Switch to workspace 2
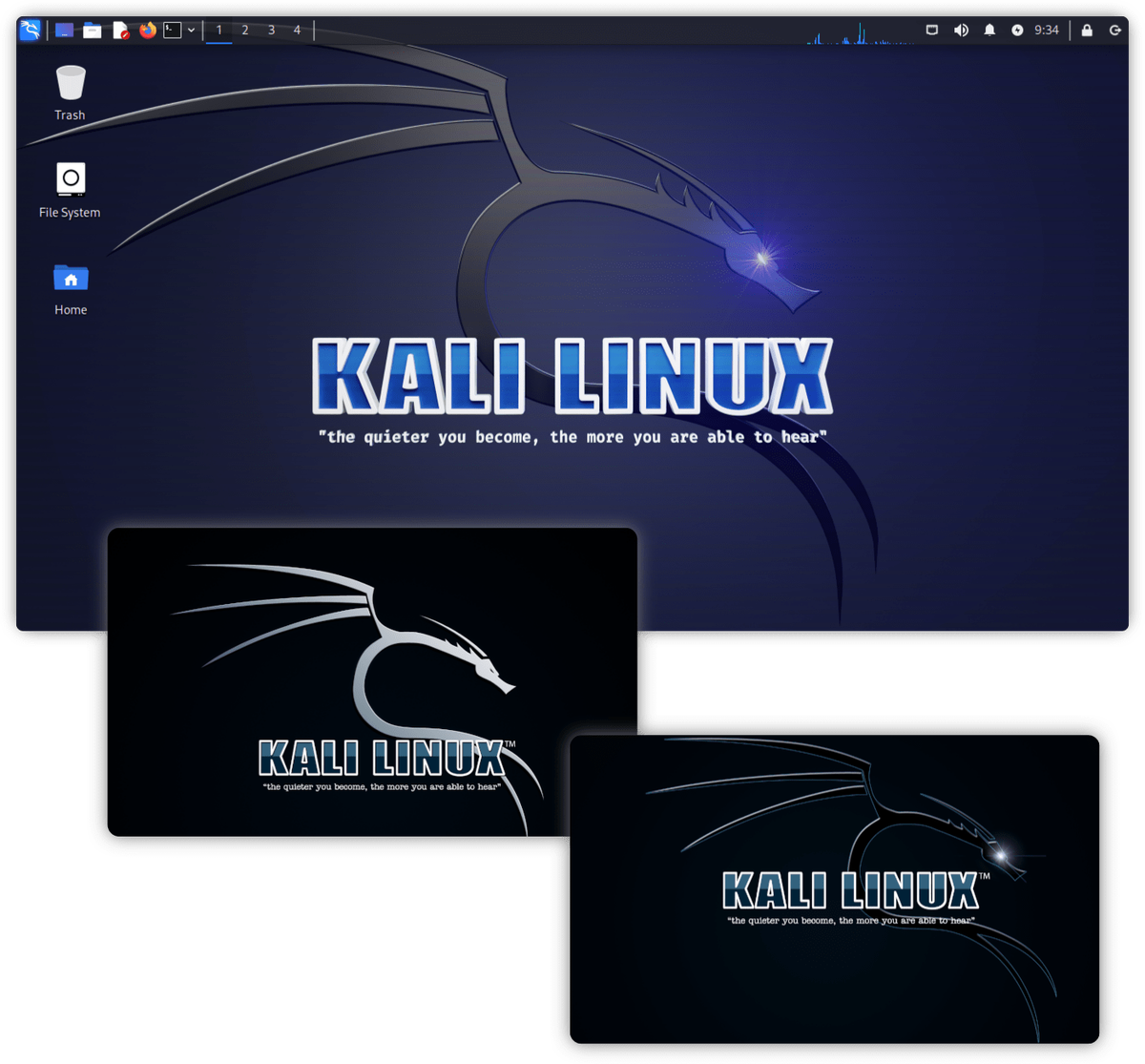This screenshot has height=1064, width=1145. [x=245, y=30]
